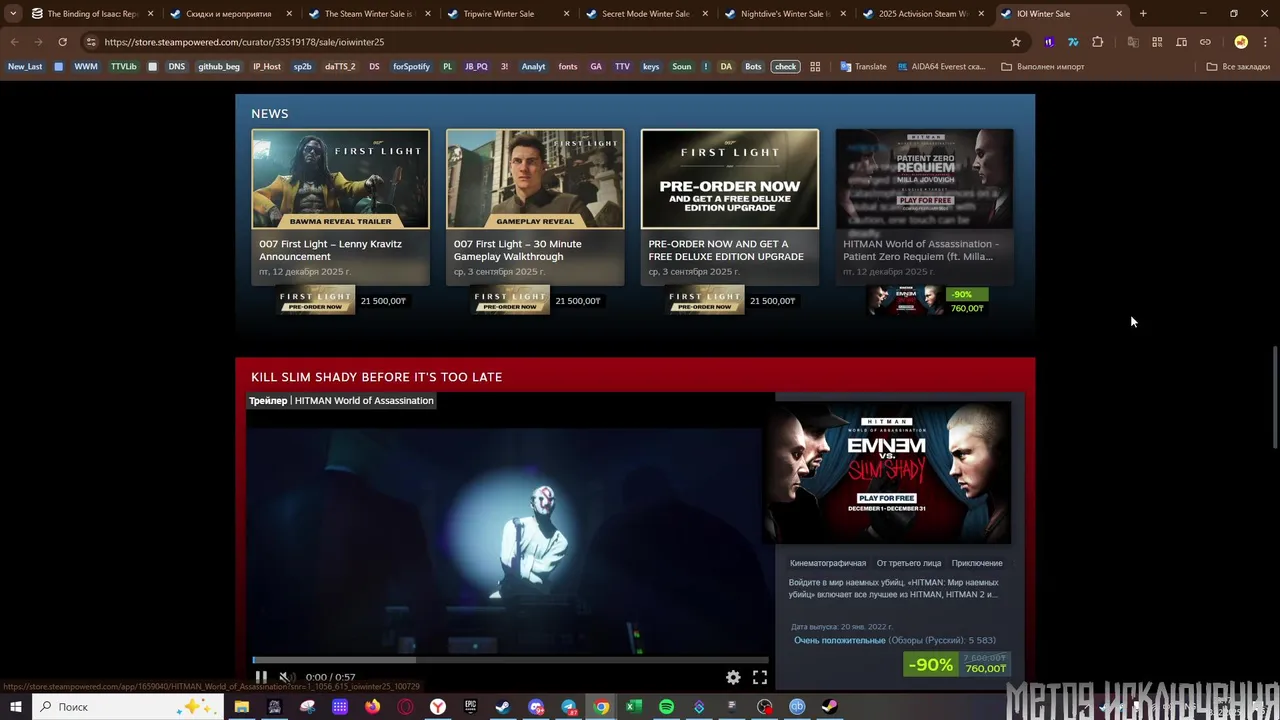Open the DNS bookmark

coord(177,66)
